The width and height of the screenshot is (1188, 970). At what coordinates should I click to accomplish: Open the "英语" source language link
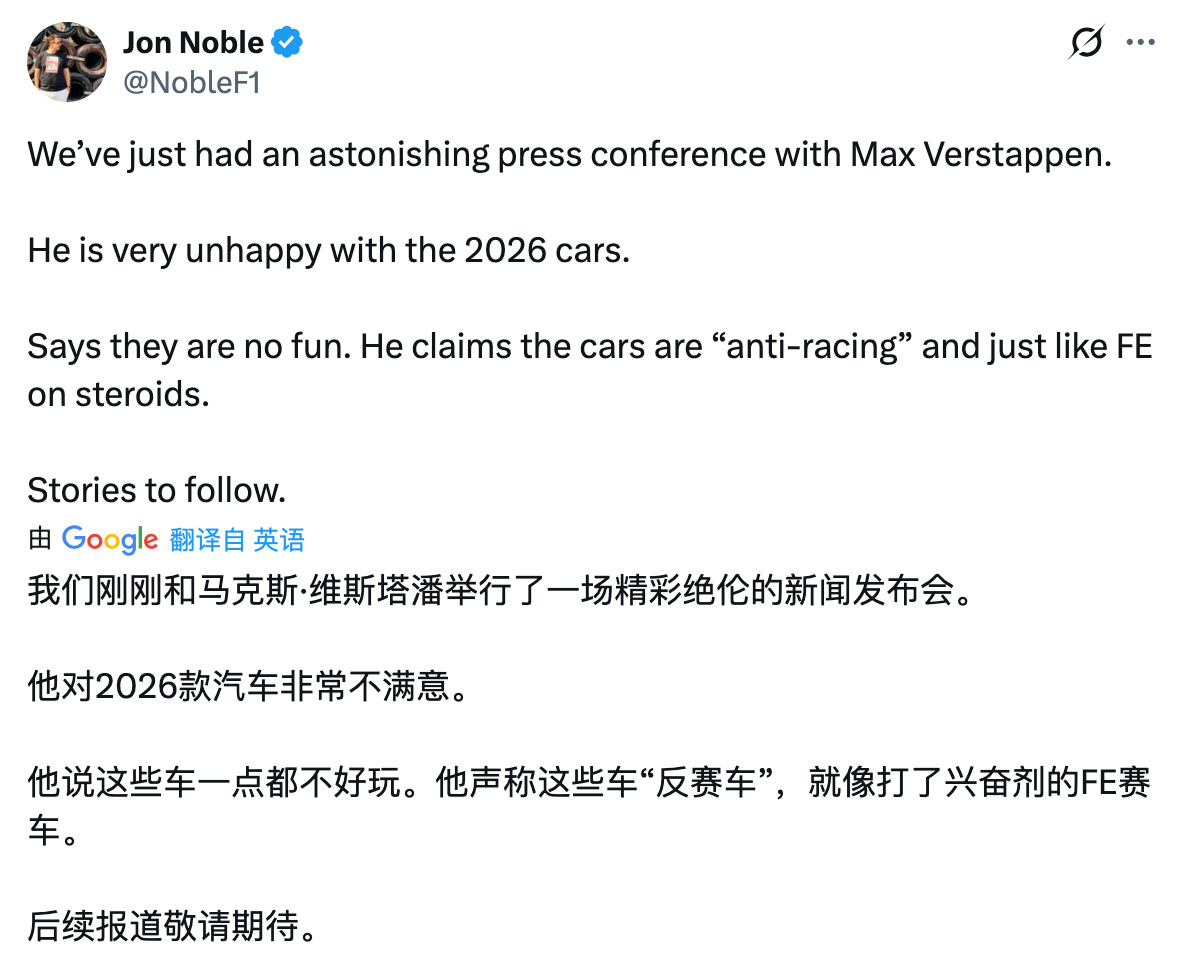pos(279,539)
